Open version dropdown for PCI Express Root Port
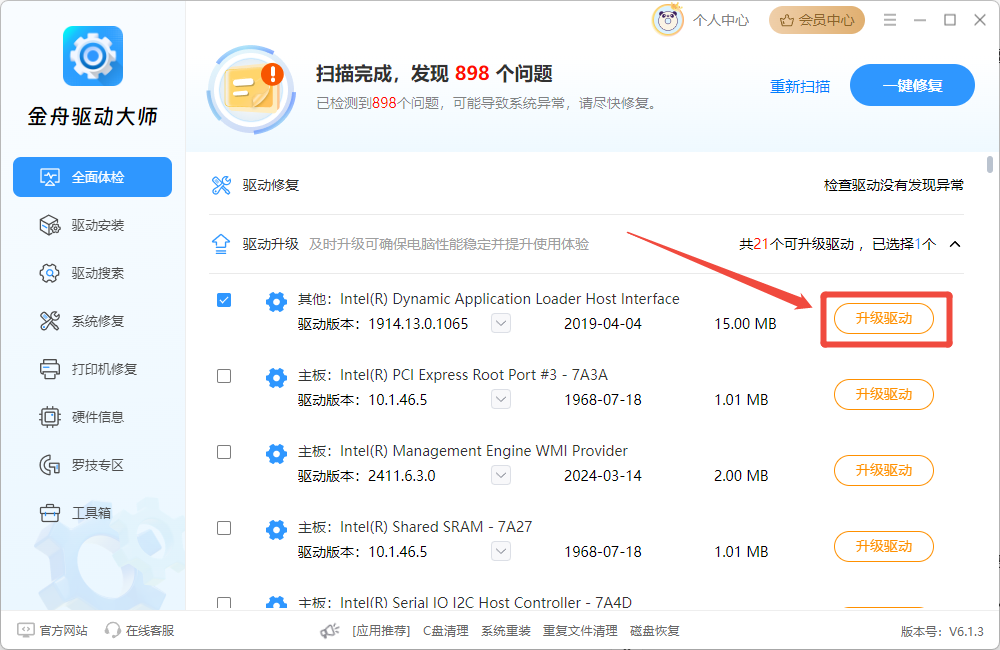This screenshot has width=1000, height=650. (501, 399)
